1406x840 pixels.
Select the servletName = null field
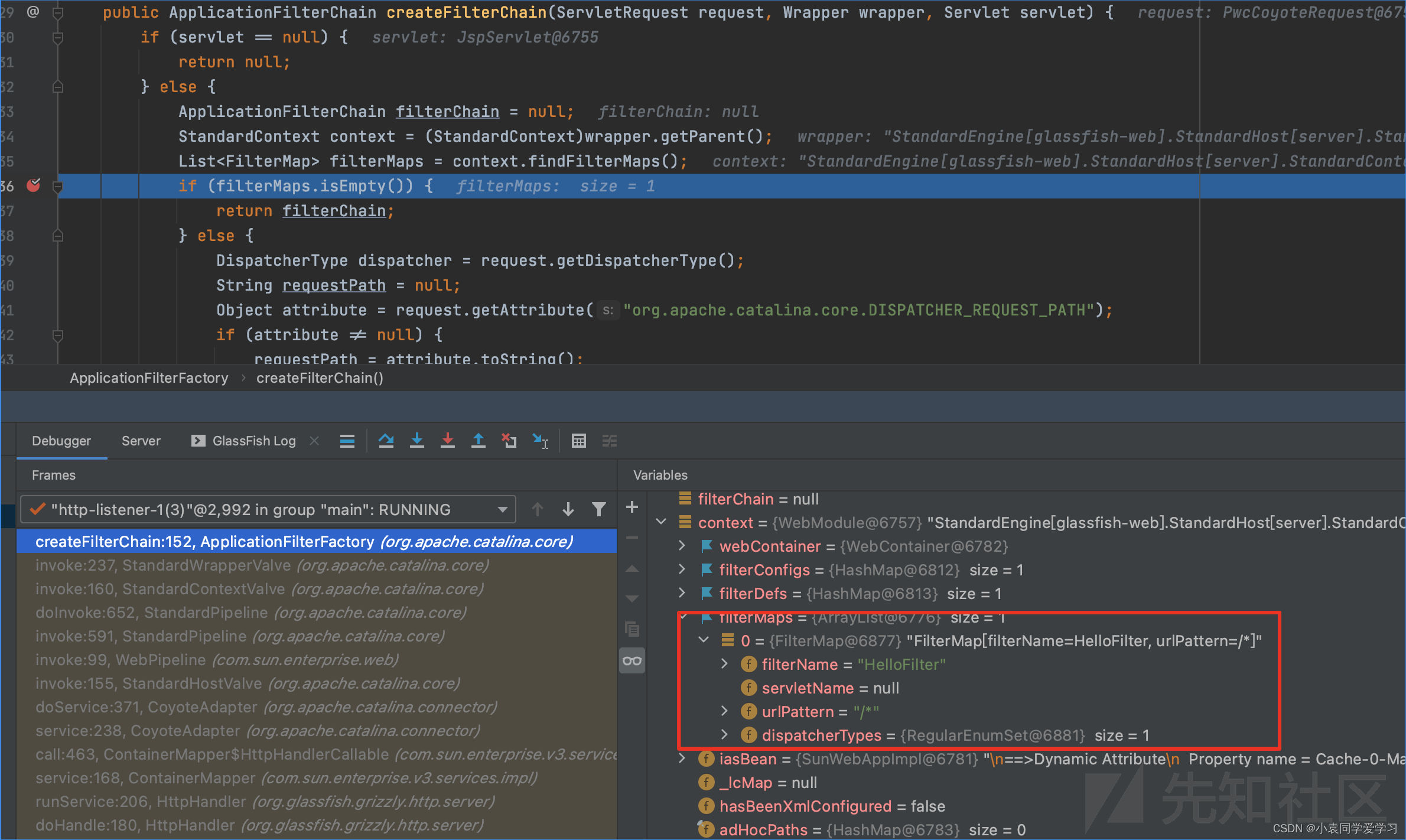pos(830,688)
